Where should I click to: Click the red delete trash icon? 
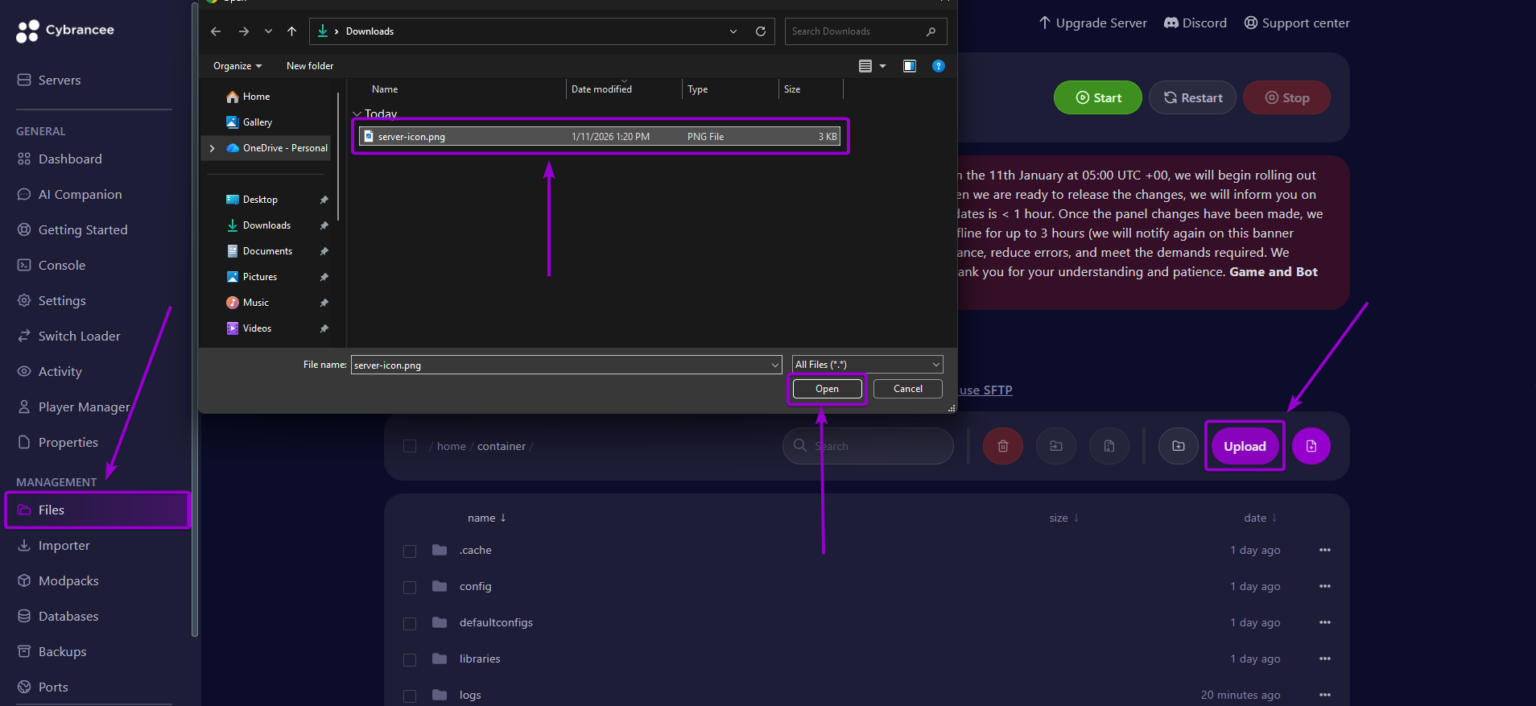1003,446
